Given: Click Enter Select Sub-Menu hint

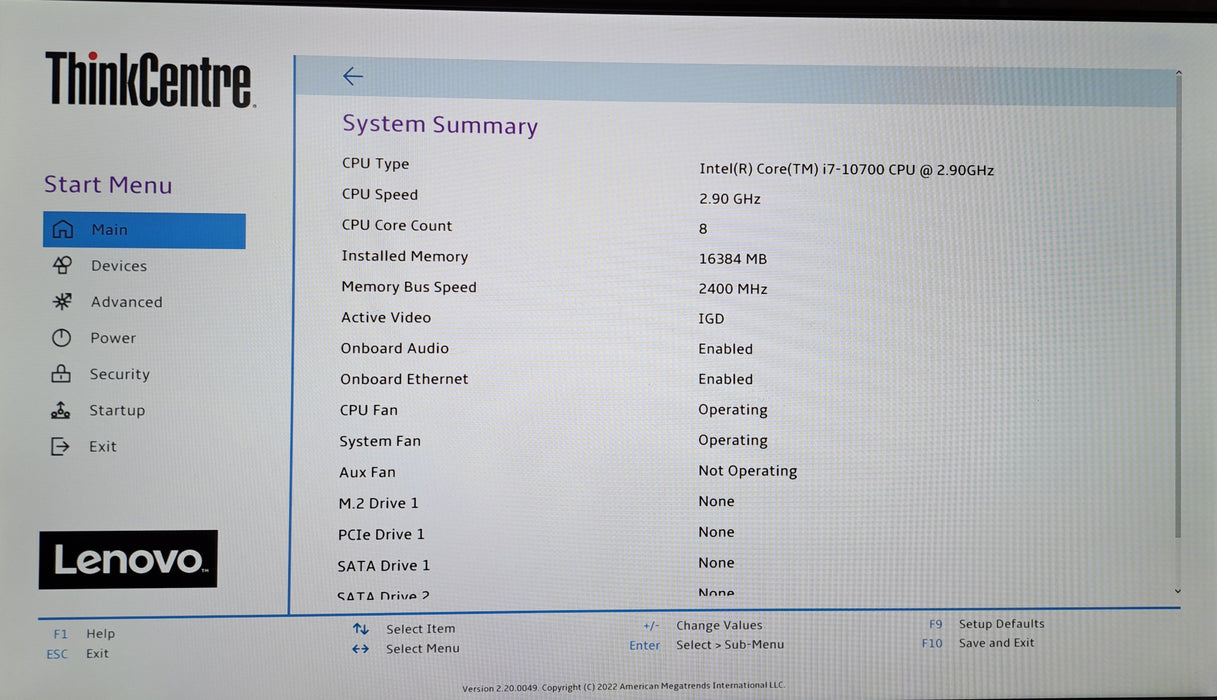Looking at the screenshot, I should 707,645.
